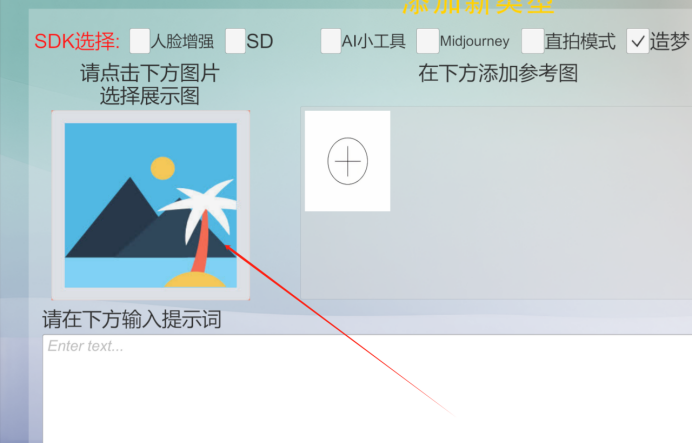This screenshot has height=444, width=692.
Task: Click the Midjourney label text
Action: coord(474,41)
